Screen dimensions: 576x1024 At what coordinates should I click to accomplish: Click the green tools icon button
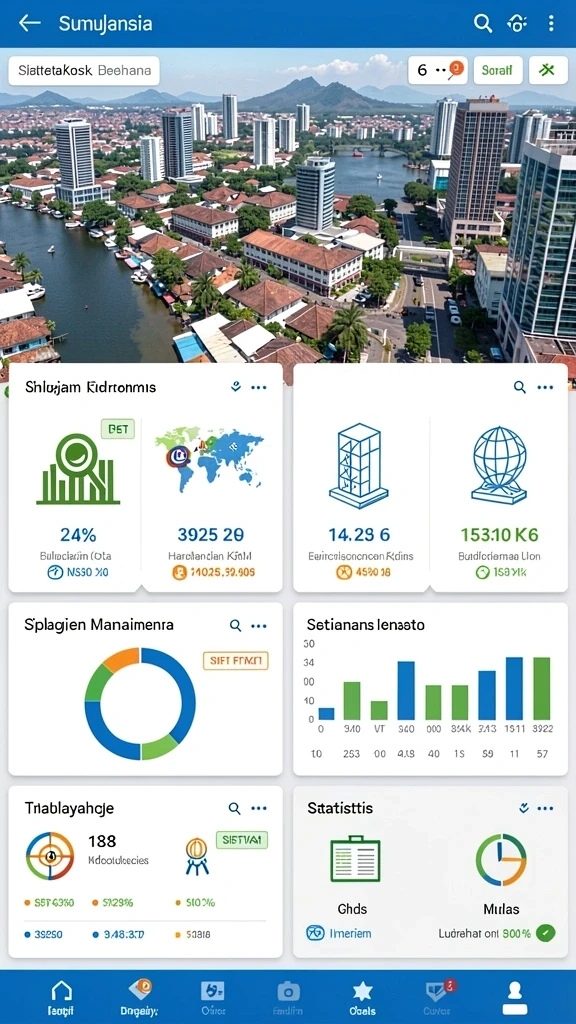548,70
